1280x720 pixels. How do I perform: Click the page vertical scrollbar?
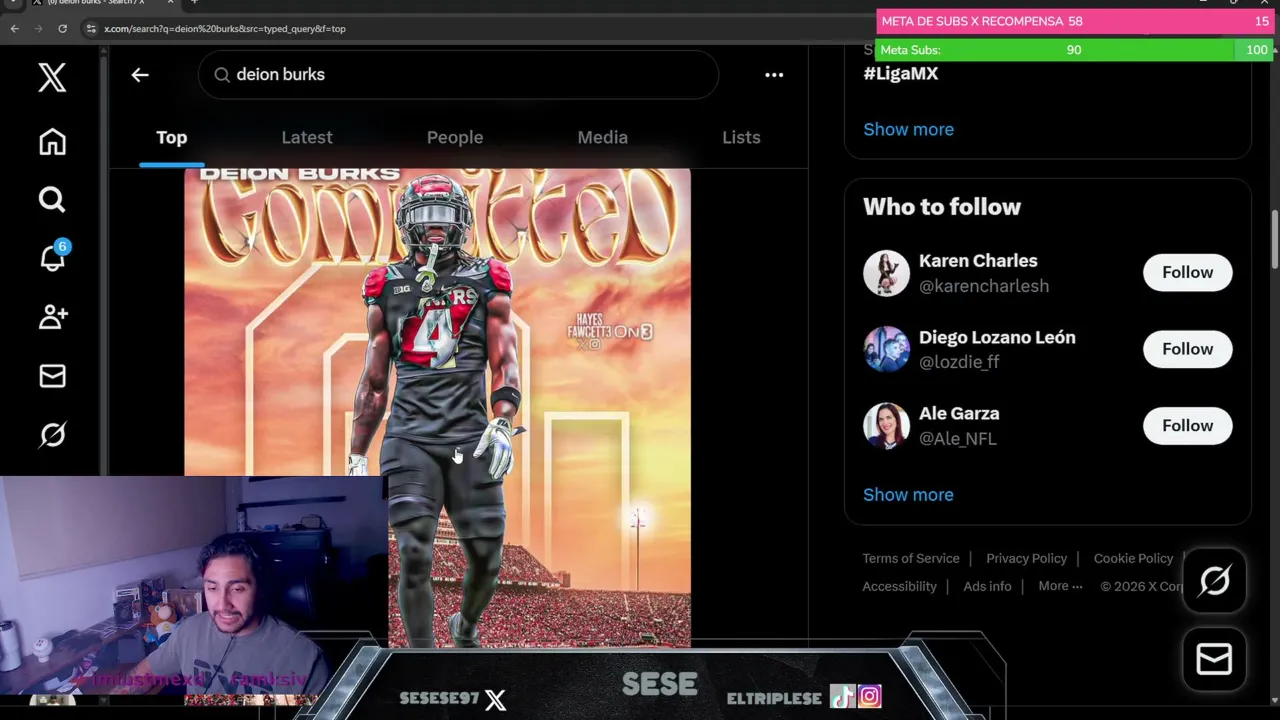pyautogui.click(x=1274, y=238)
